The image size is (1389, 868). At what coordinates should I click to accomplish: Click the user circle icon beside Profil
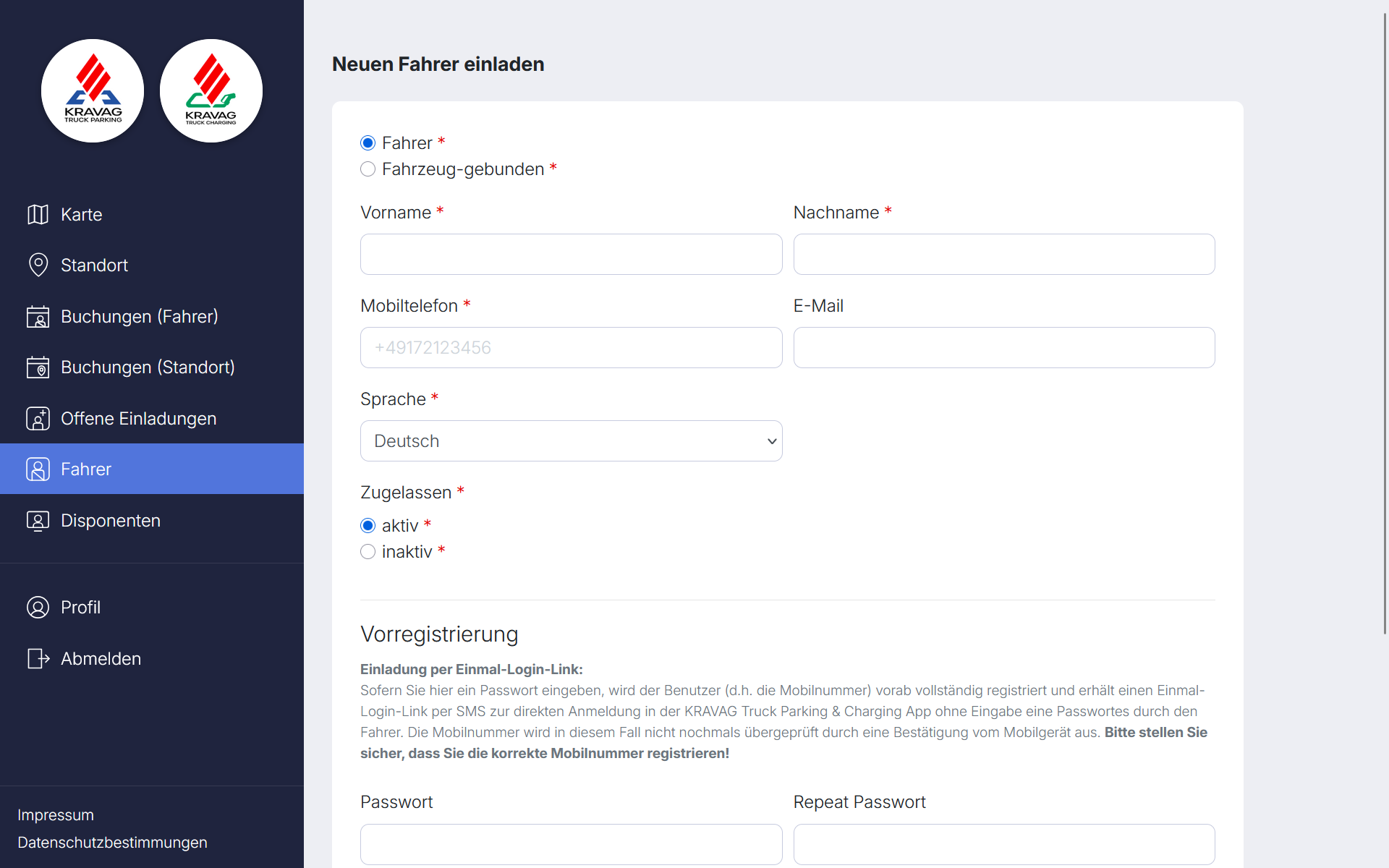point(38,607)
